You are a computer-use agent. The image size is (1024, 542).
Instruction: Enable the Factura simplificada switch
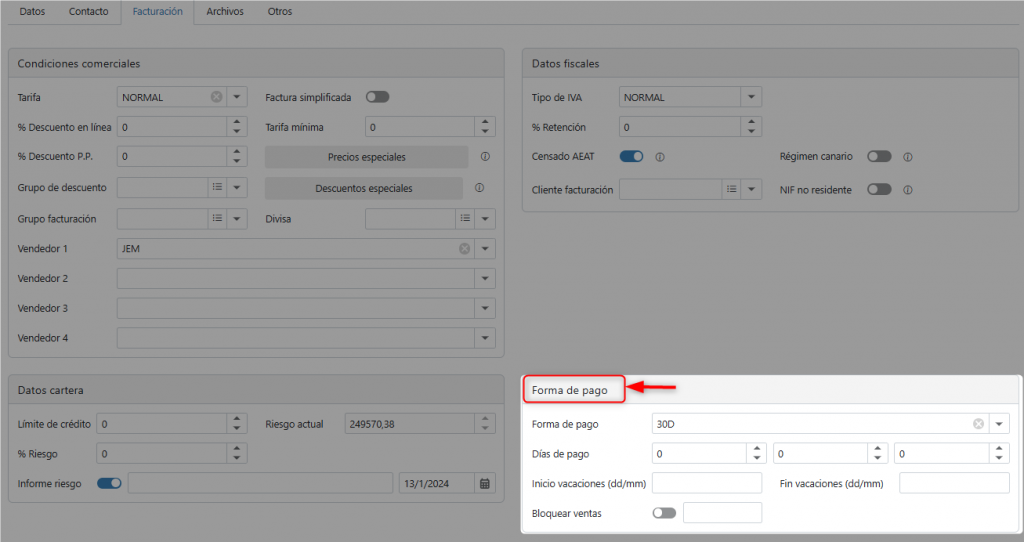(377, 97)
